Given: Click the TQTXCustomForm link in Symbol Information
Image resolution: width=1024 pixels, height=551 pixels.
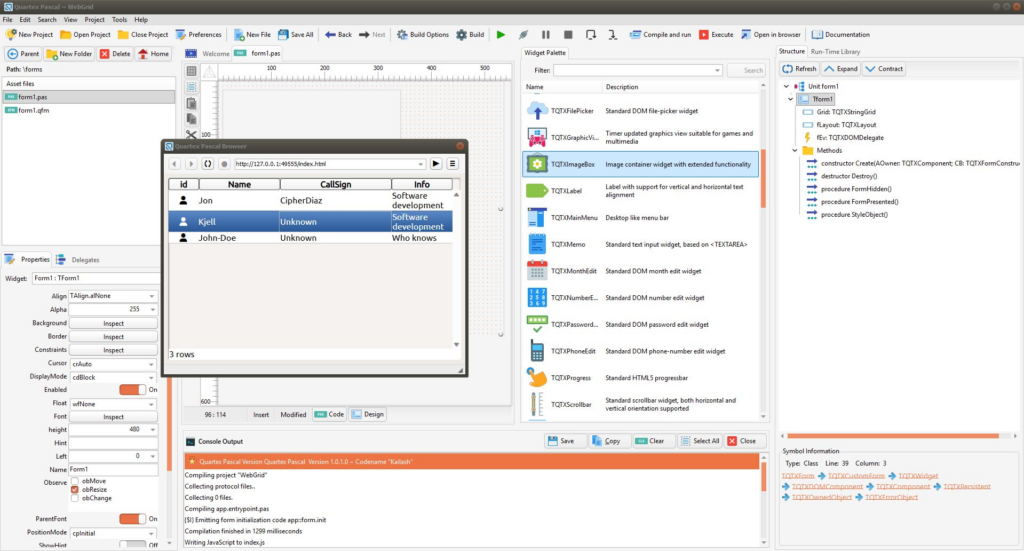Looking at the screenshot, I should [x=856, y=476].
